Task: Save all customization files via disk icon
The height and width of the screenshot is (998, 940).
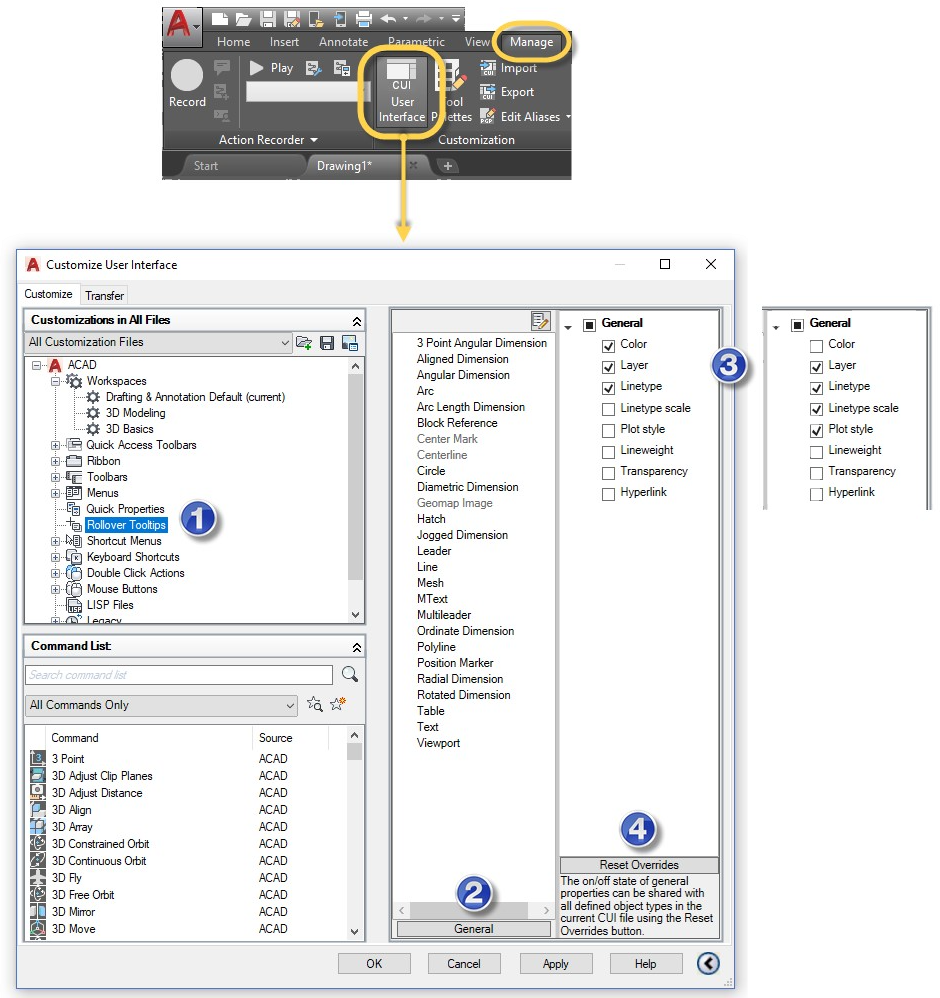Action: [x=327, y=343]
